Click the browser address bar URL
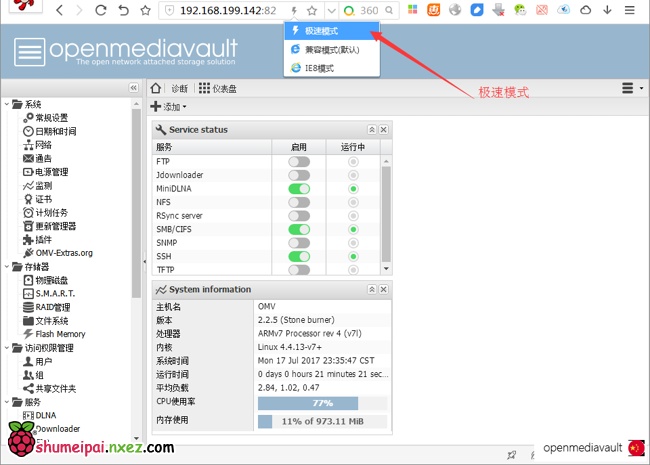Screen dimensions: 650x465 point(225,10)
